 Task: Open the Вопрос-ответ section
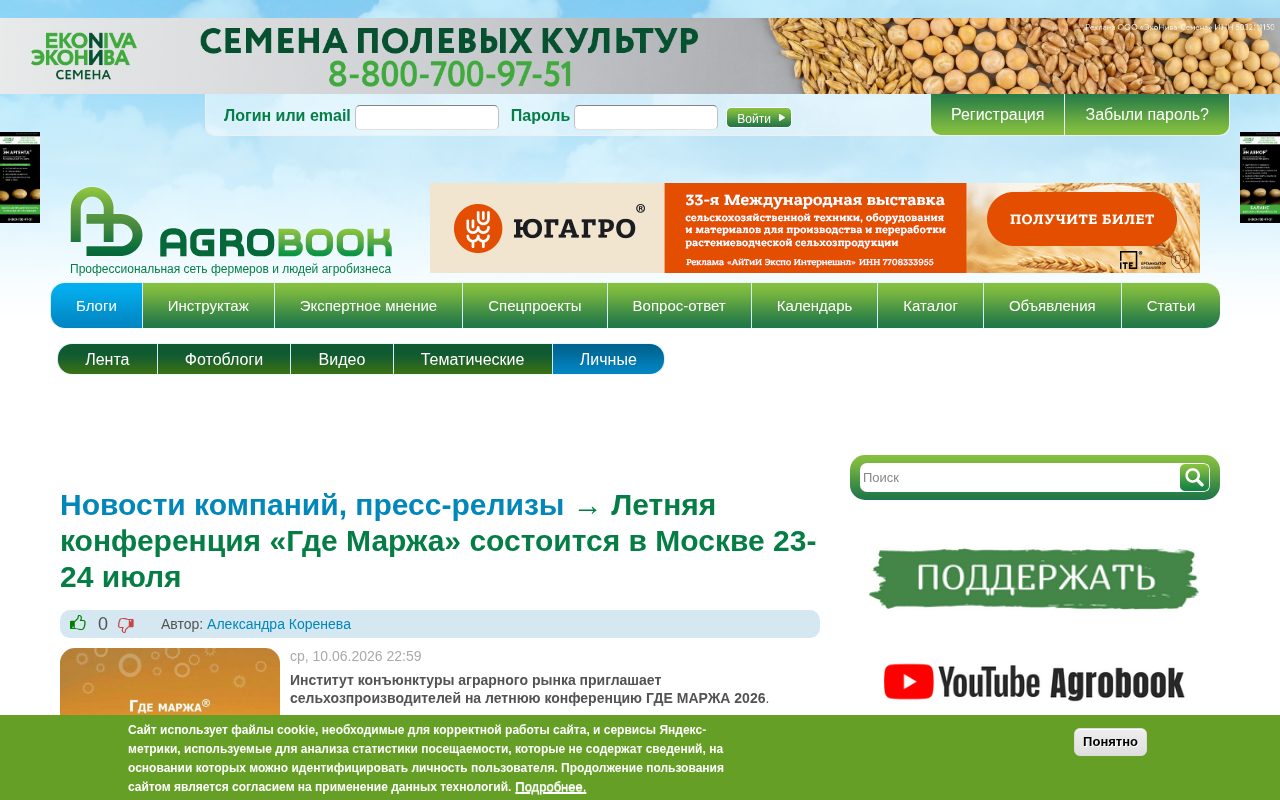[x=679, y=306]
